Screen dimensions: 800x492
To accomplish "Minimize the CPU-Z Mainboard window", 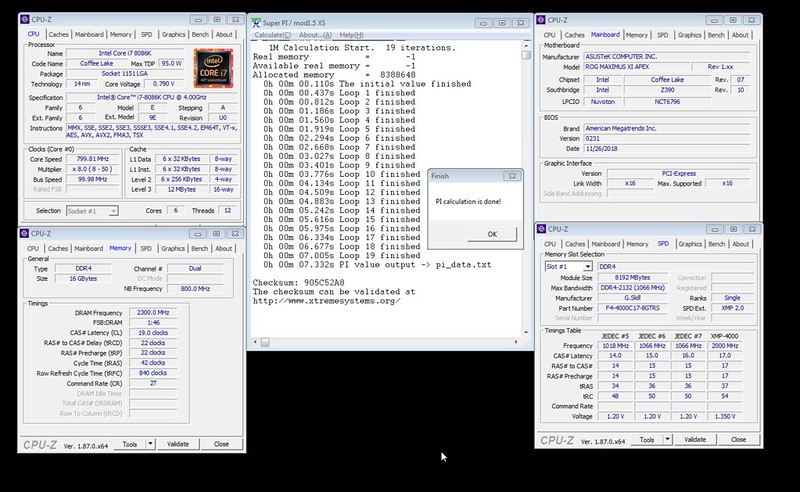I will [714, 20].
